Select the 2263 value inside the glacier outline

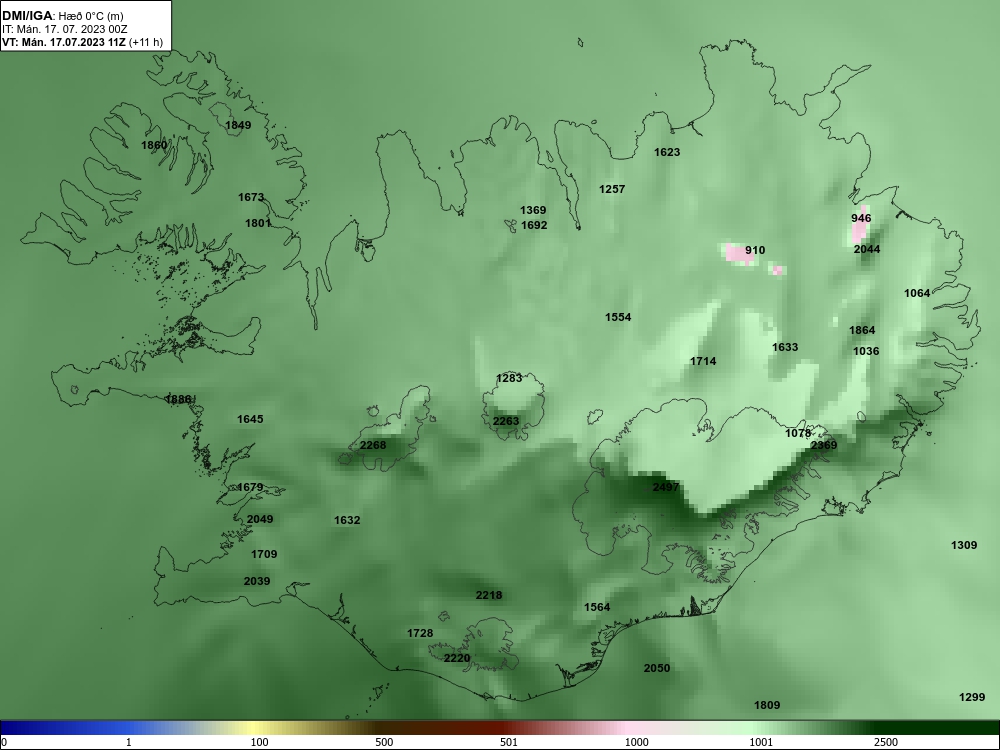506,422
